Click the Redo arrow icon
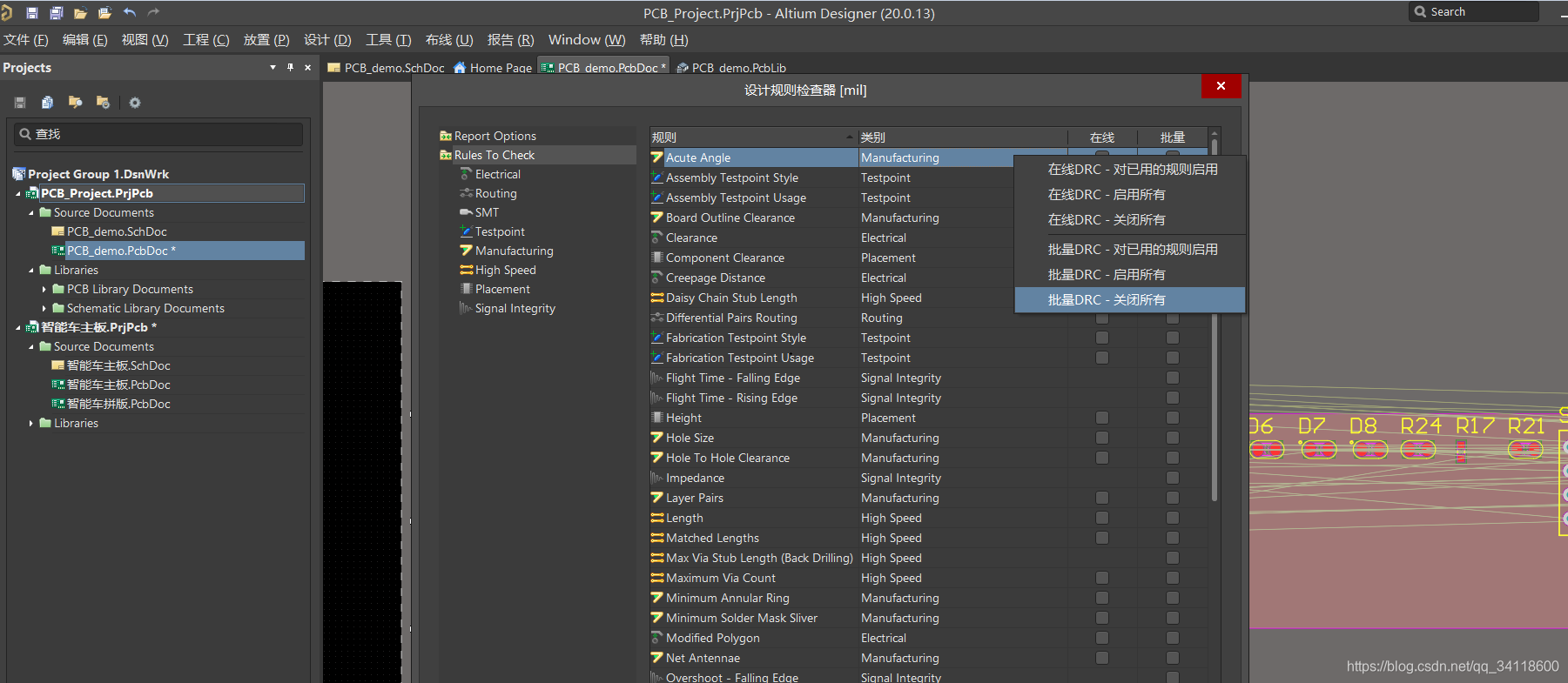 click(154, 12)
